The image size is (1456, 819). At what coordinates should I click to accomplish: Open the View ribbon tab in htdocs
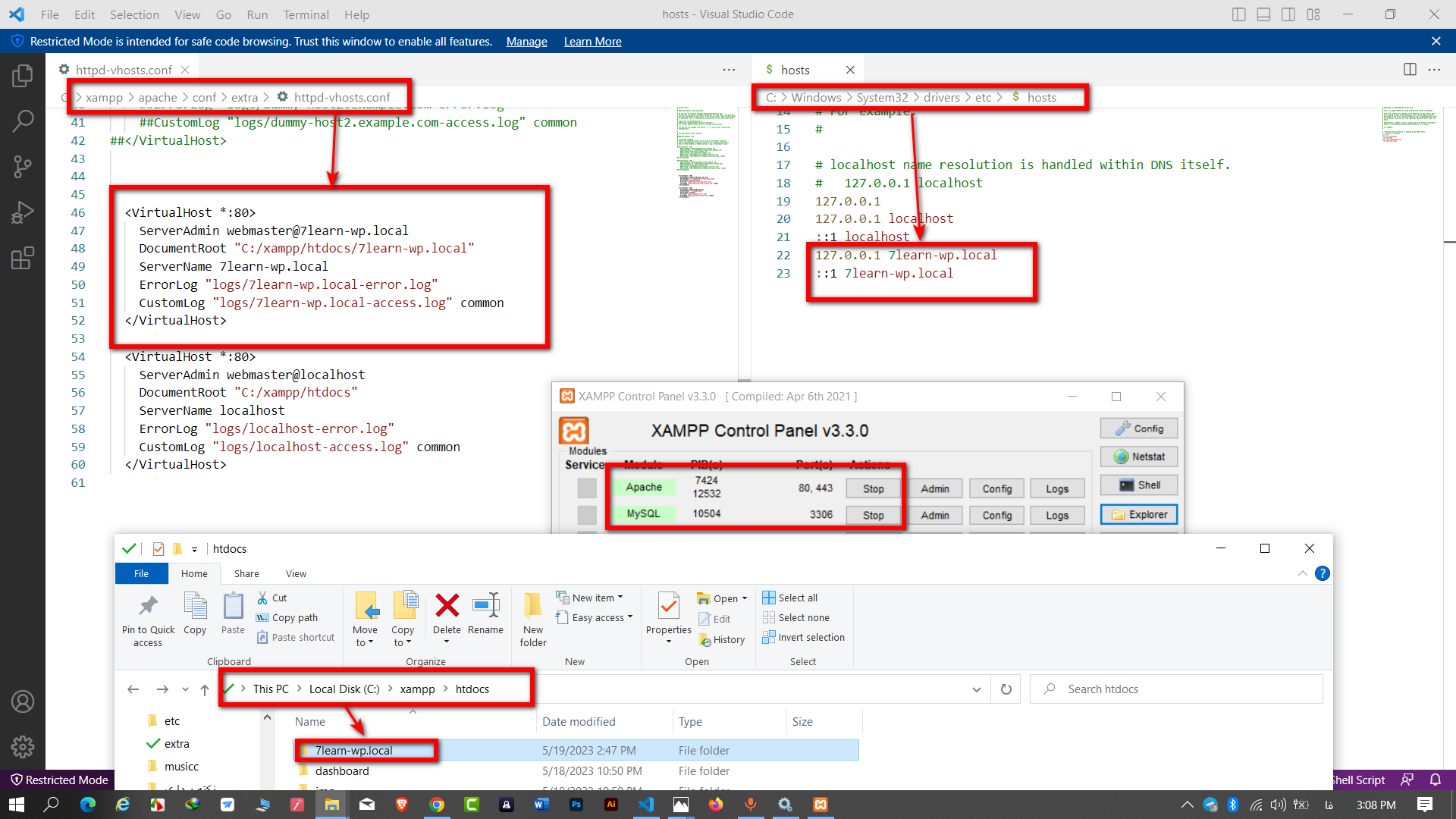coord(296,573)
